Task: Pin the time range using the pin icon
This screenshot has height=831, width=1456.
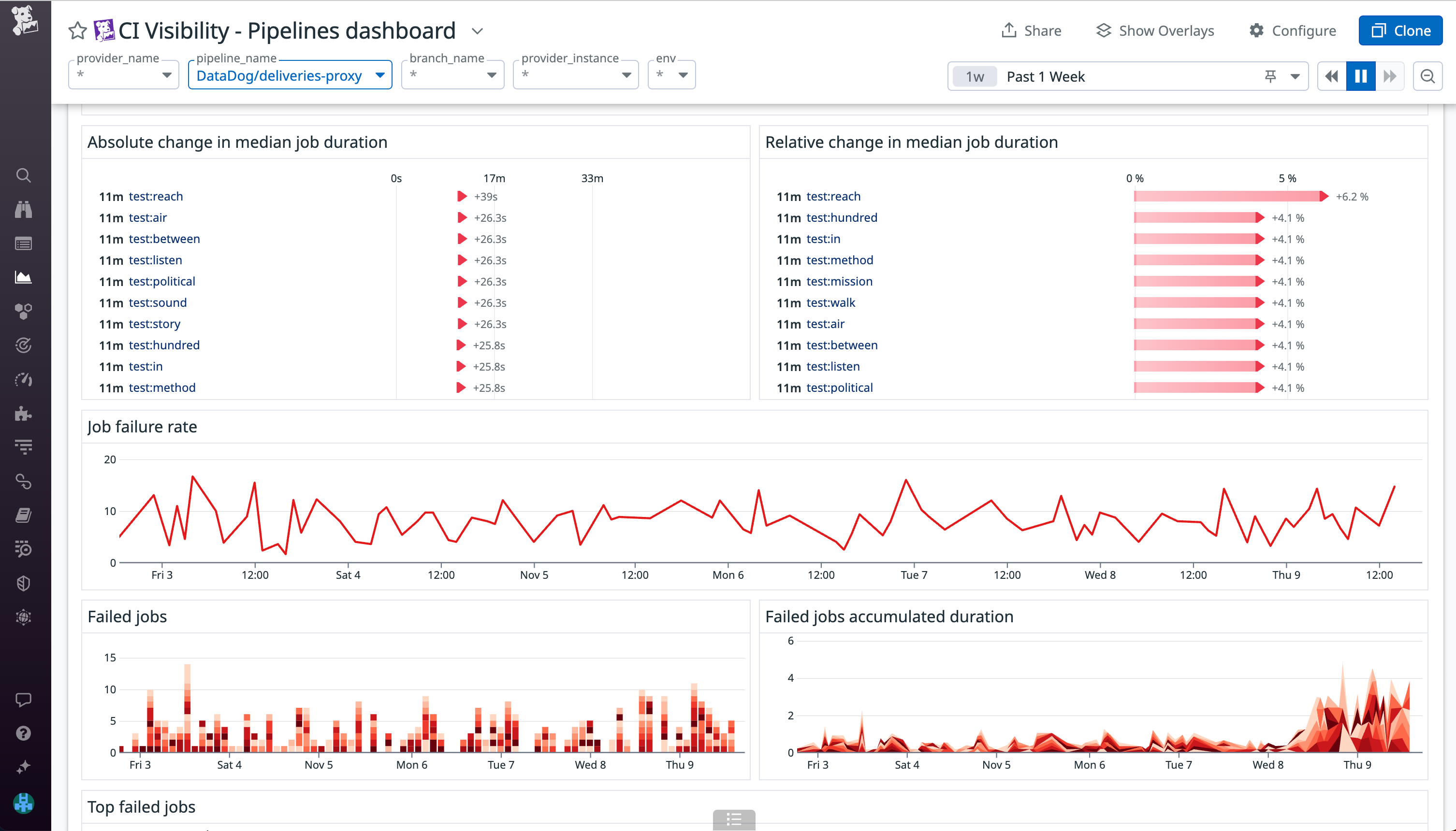Action: pyautogui.click(x=1271, y=75)
